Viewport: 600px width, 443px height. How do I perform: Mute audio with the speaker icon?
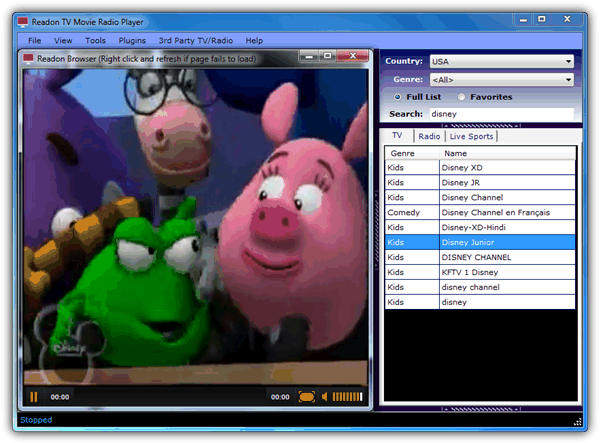pos(325,397)
